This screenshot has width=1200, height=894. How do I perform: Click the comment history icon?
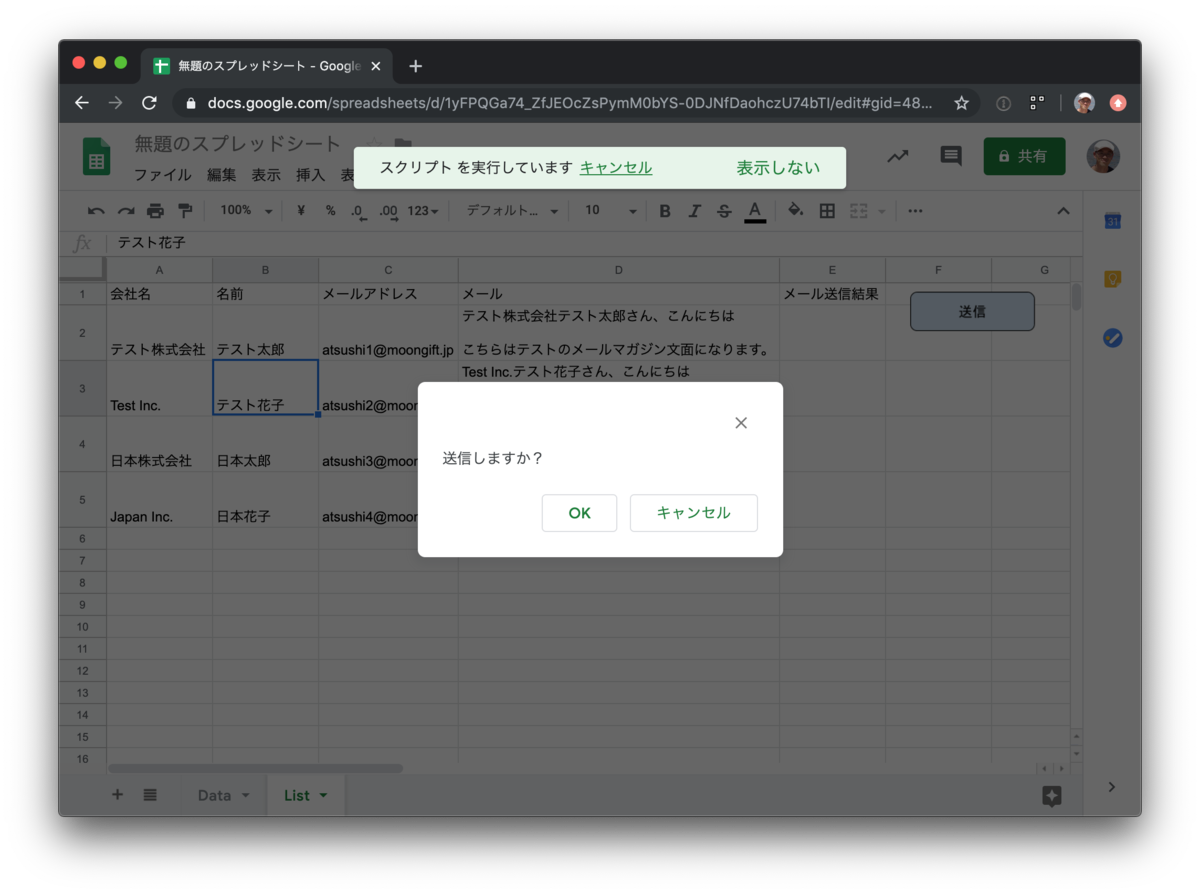click(x=949, y=156)
